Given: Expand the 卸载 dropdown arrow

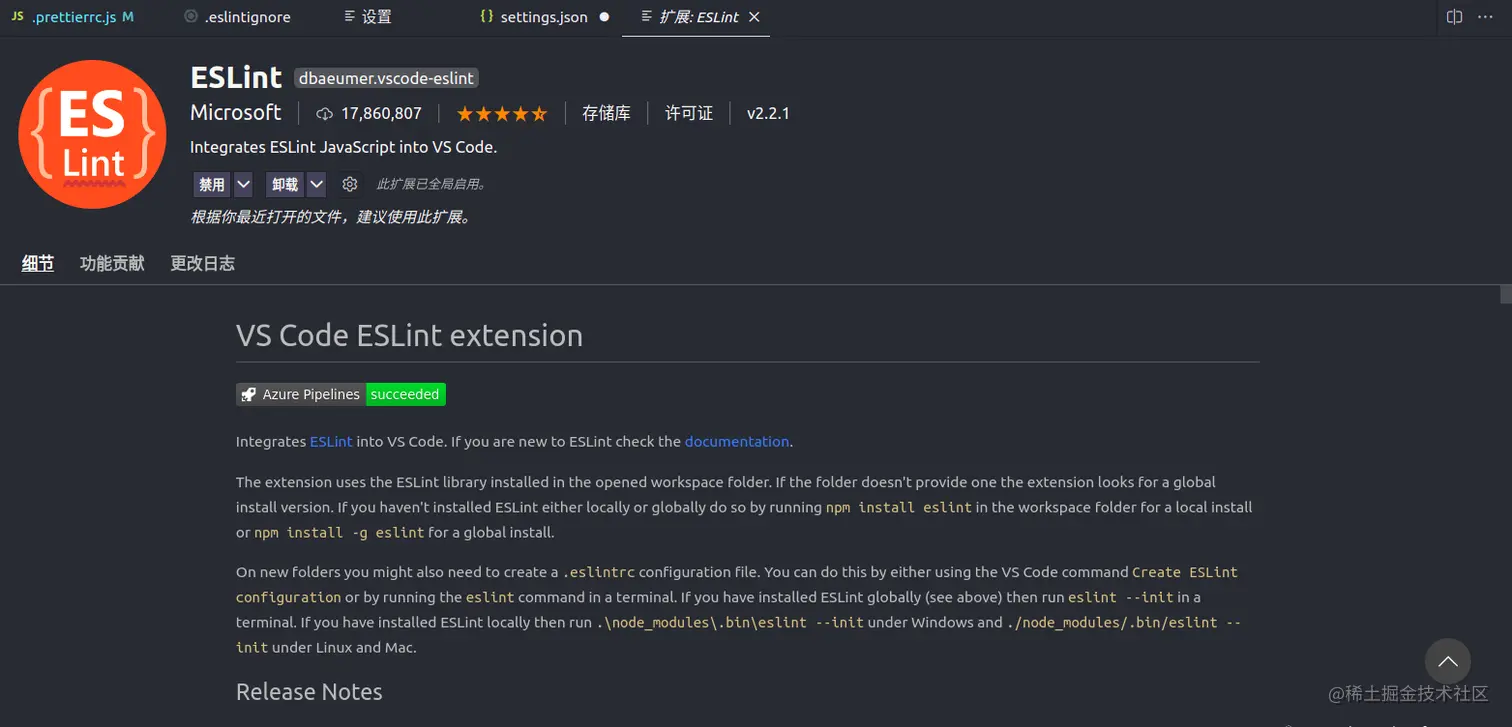Looking at the screenshot, I should (x=317, y=184).
